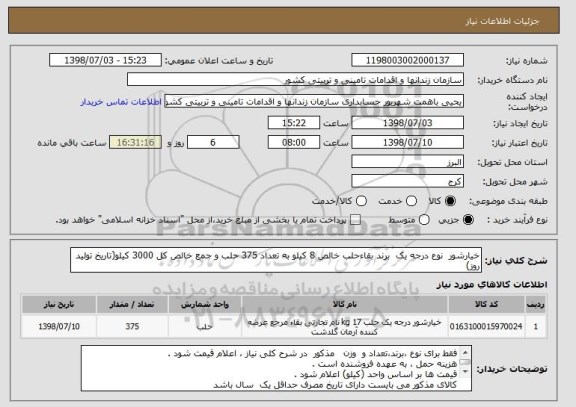Toggle the اسناد خزانه اسلامی payment checkbox
Screen dimensions: 576x407
355,220
